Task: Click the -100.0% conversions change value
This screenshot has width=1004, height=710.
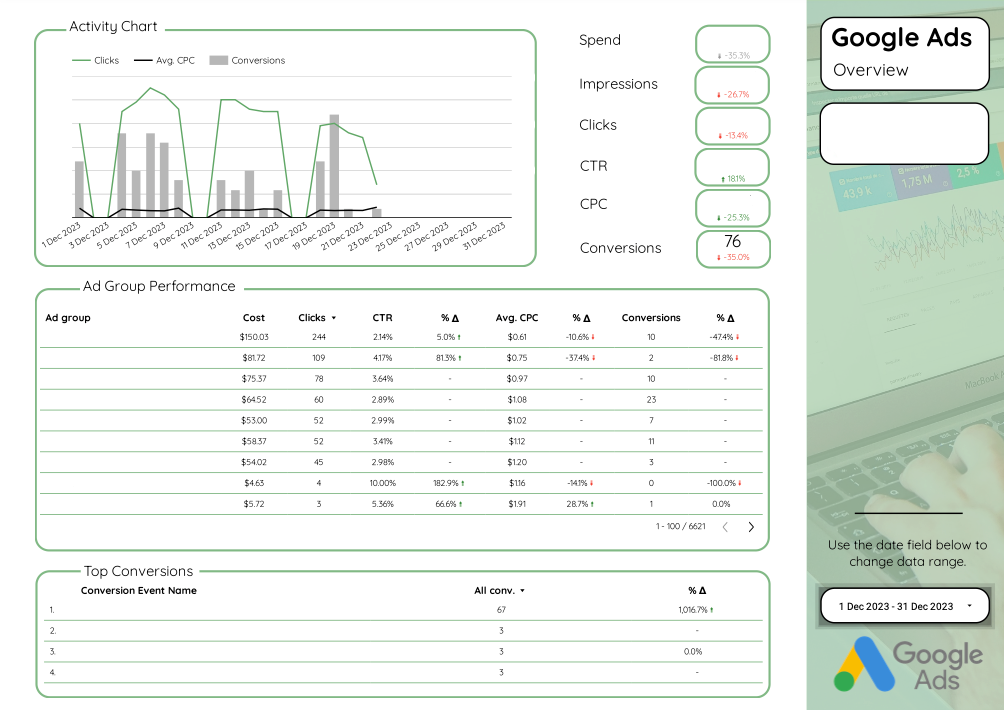Action: click(x=724, y=483)
